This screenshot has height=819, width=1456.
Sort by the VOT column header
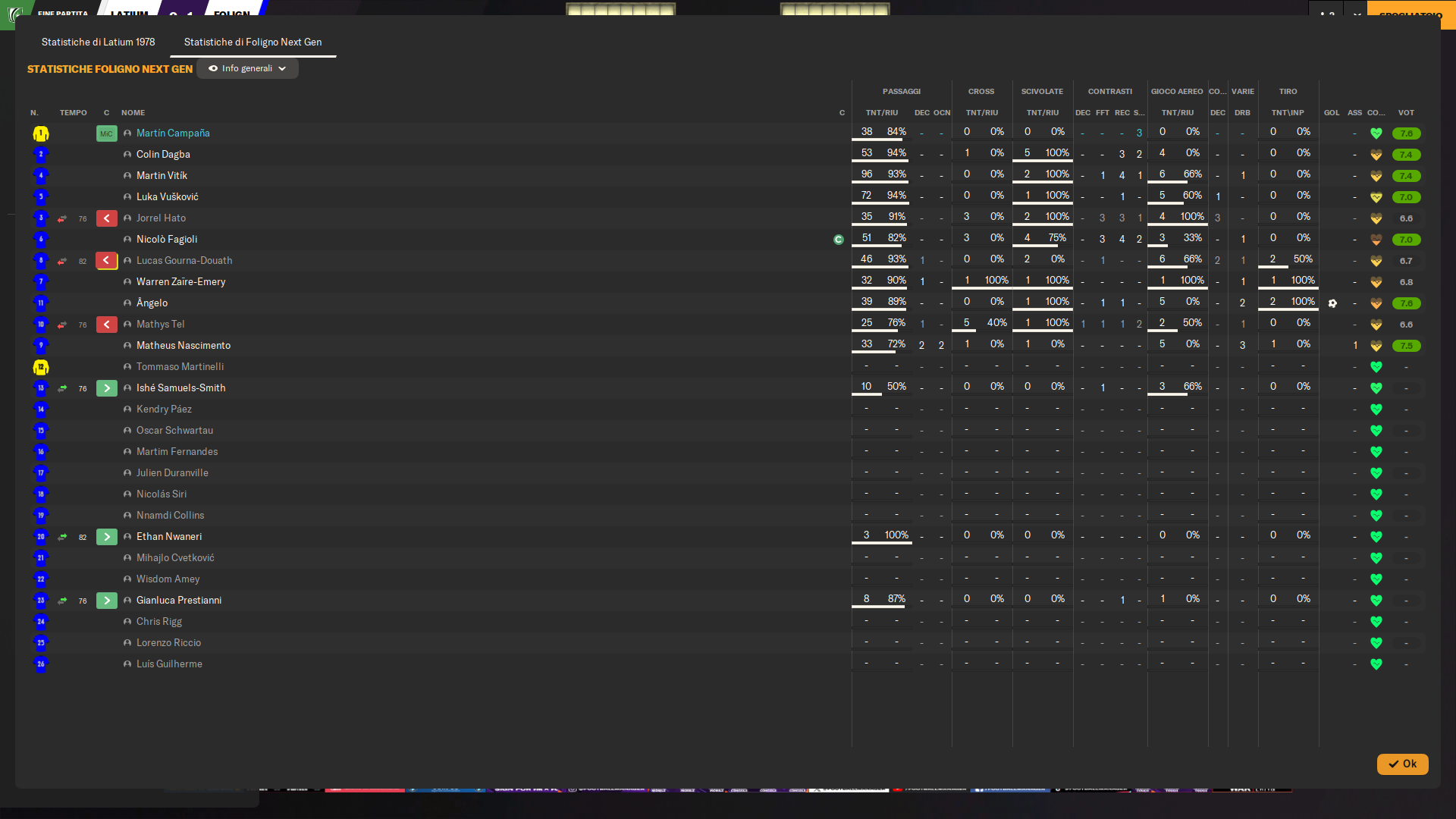click(1406, 113)
